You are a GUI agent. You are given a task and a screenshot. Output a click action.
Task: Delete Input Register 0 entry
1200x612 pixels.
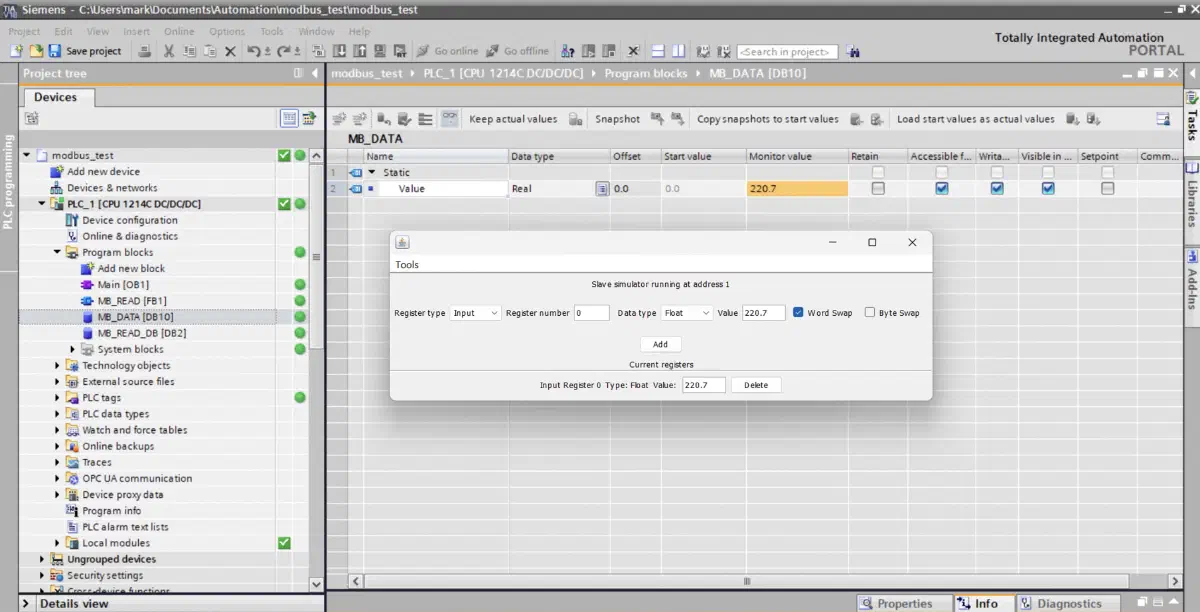pos(756,385)
